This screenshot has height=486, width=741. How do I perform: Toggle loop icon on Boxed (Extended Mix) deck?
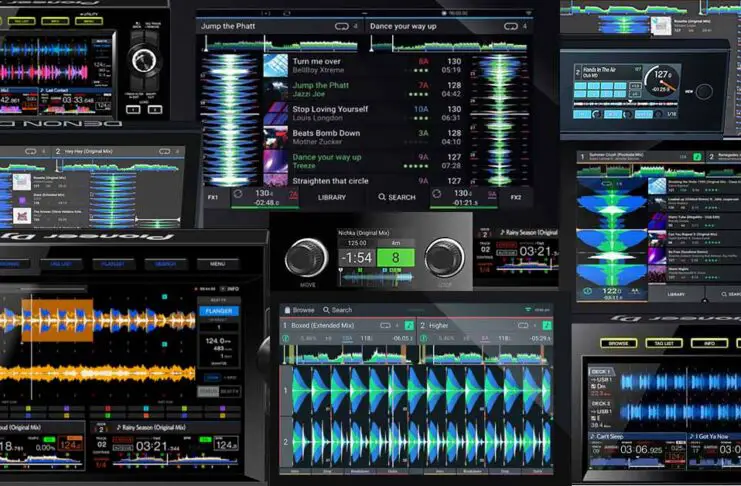coord(385,325)
